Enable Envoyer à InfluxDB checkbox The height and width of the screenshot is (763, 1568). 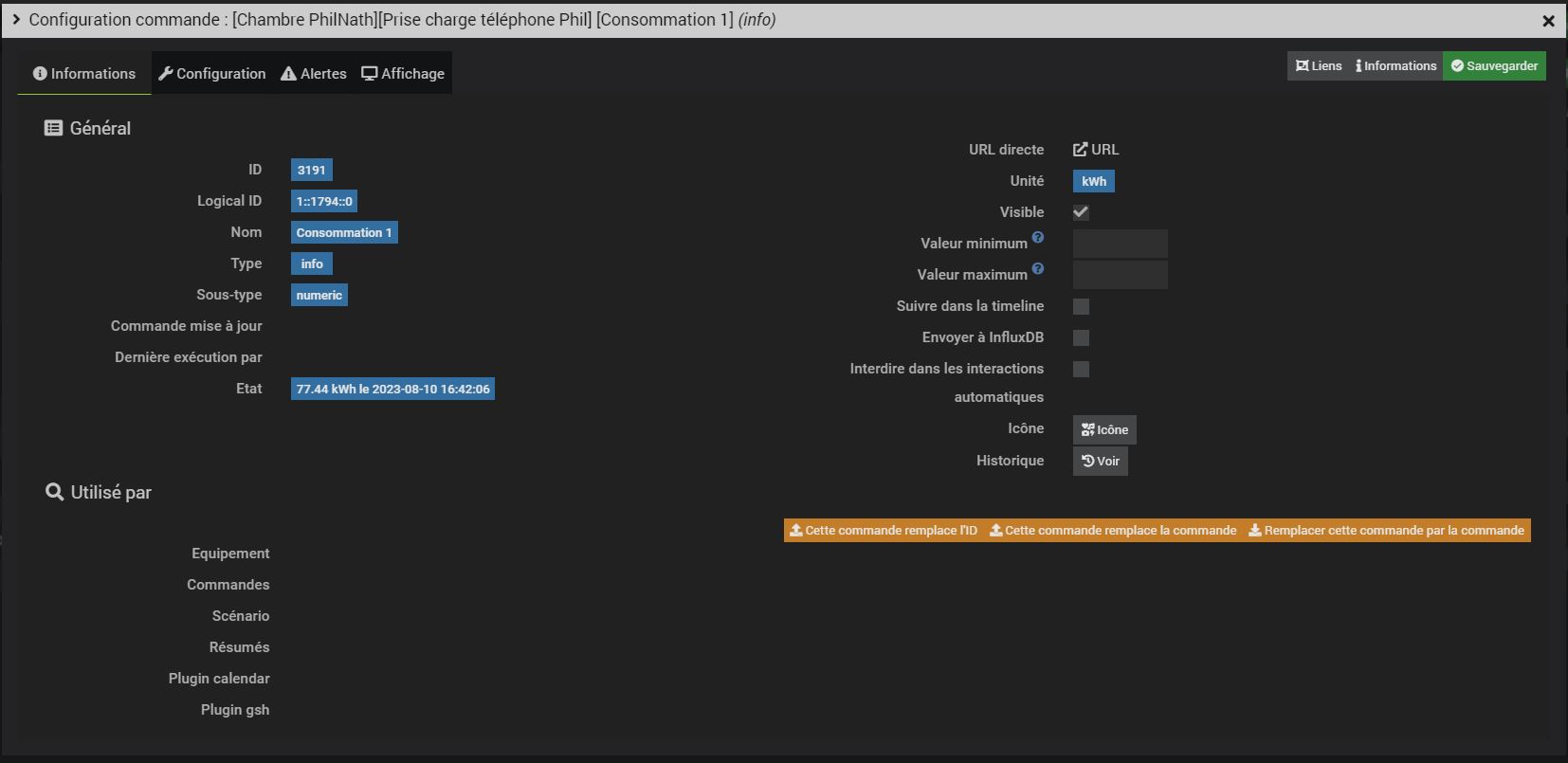coord(1081,337)
